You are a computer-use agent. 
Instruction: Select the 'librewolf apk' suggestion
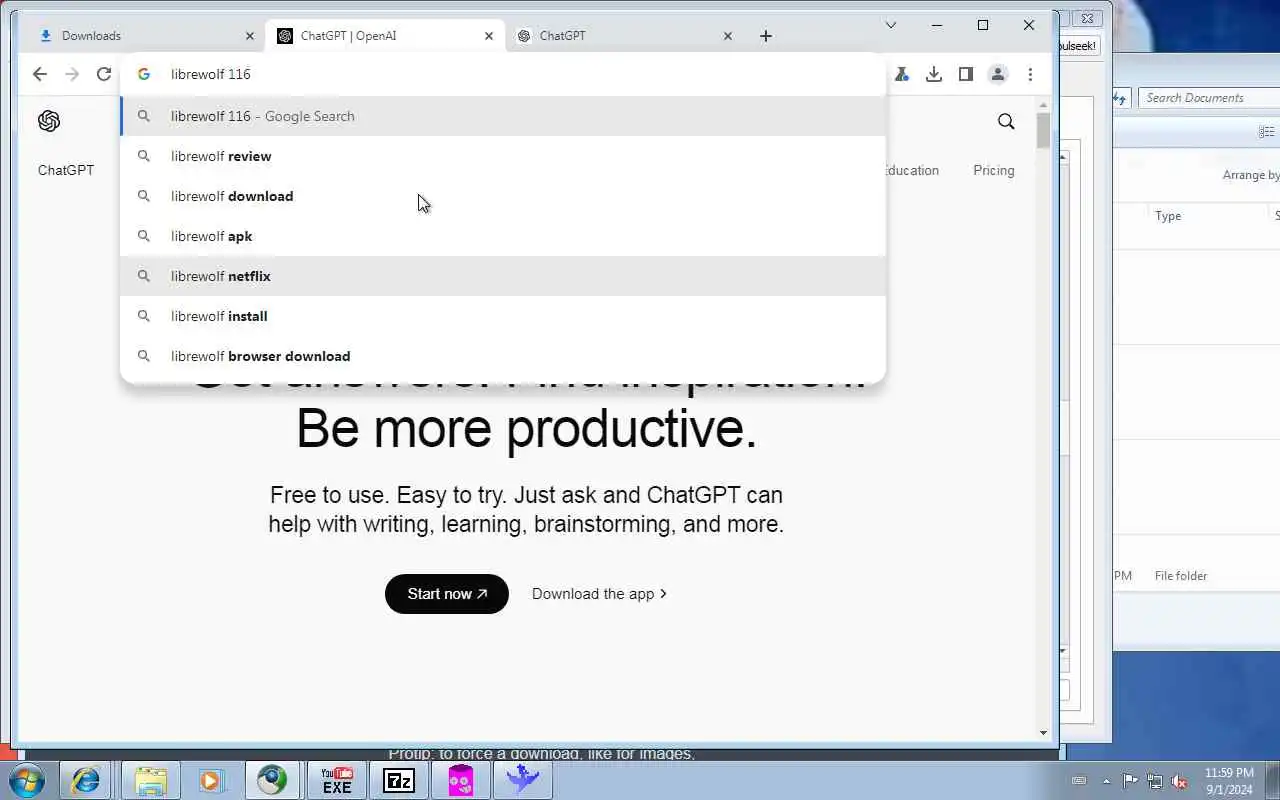pyautogui.click(x=503, y=236)
